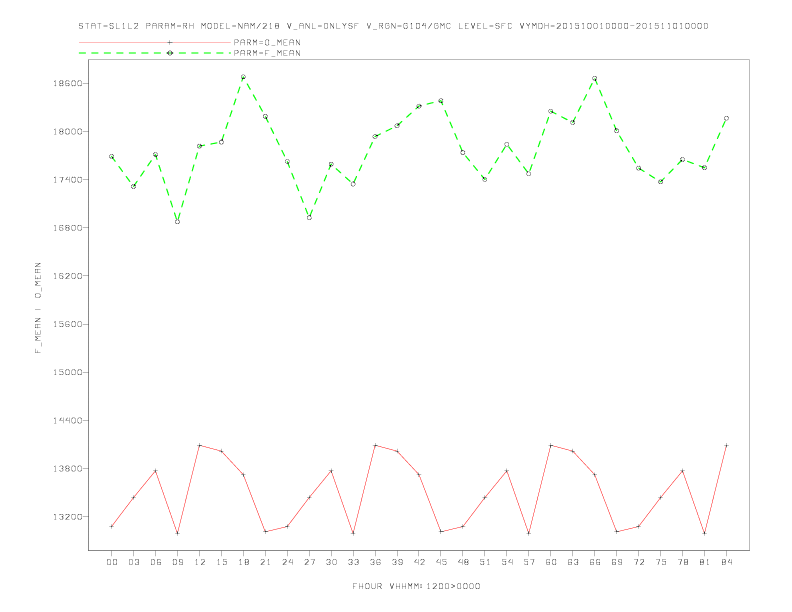Click the x-axis tick label 21
The image size is (792, 612).
[x=265, y=562]
